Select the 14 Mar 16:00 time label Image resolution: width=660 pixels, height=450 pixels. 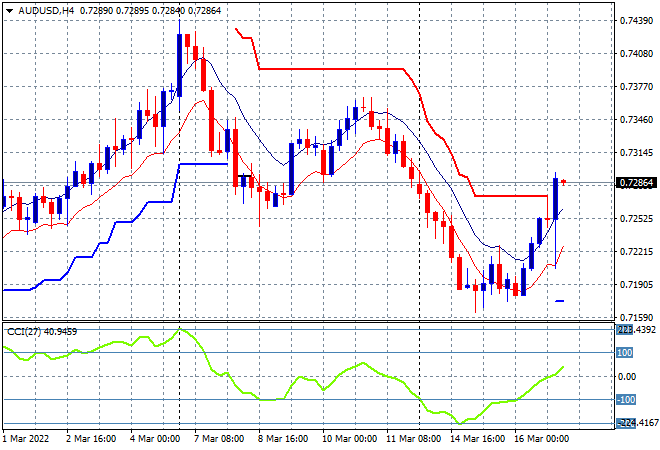[x=478, y=439]
